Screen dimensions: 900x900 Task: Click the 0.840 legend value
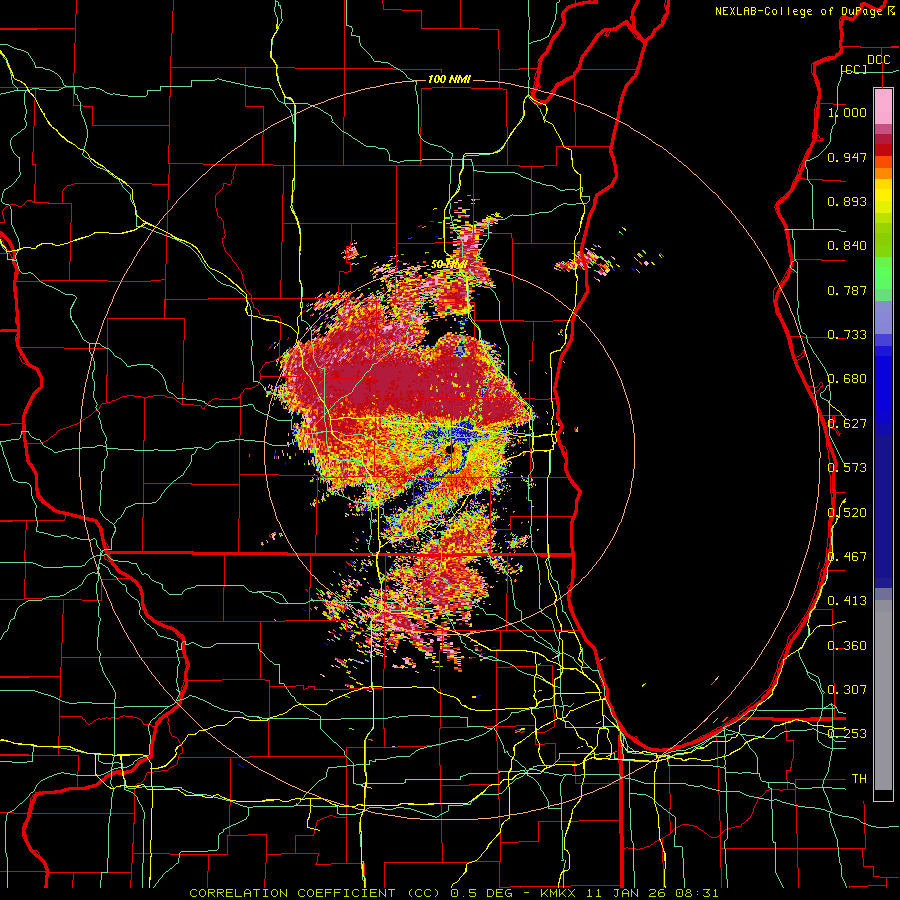tap(847, 246)
